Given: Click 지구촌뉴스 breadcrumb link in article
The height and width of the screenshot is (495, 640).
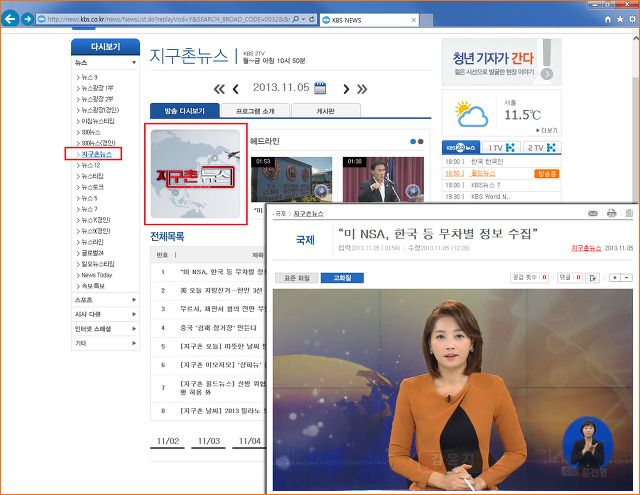Looking at the screenshot, I should (x=309, y=214).
